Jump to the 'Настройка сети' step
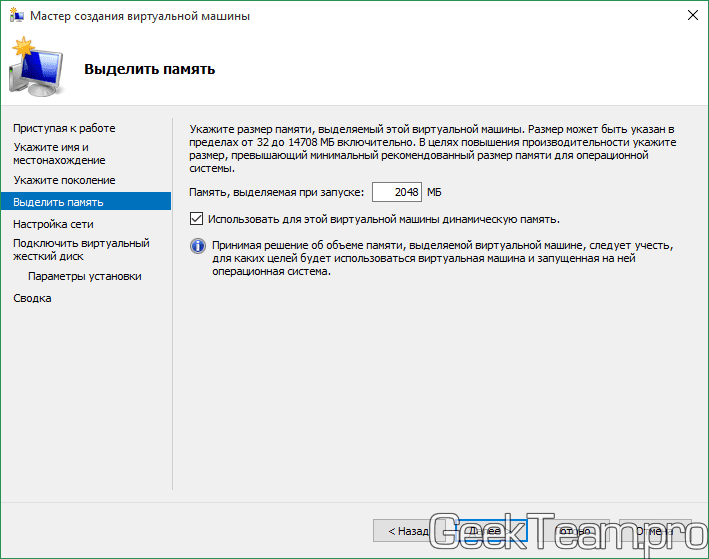 [x=56, y=224]
